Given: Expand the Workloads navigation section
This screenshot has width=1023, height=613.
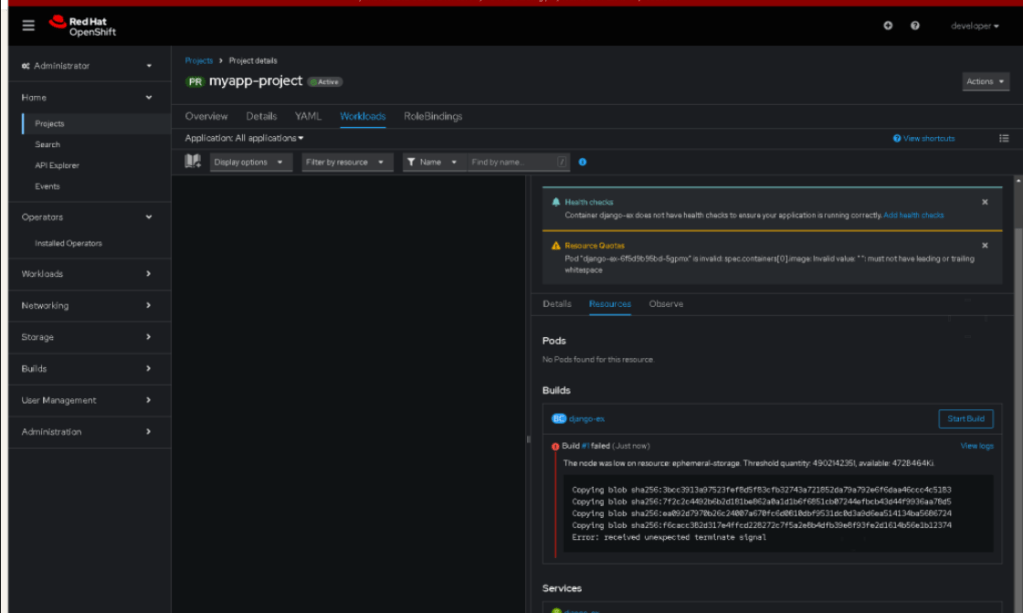Looking at the screenshot, I should click(x=86, y=274).
